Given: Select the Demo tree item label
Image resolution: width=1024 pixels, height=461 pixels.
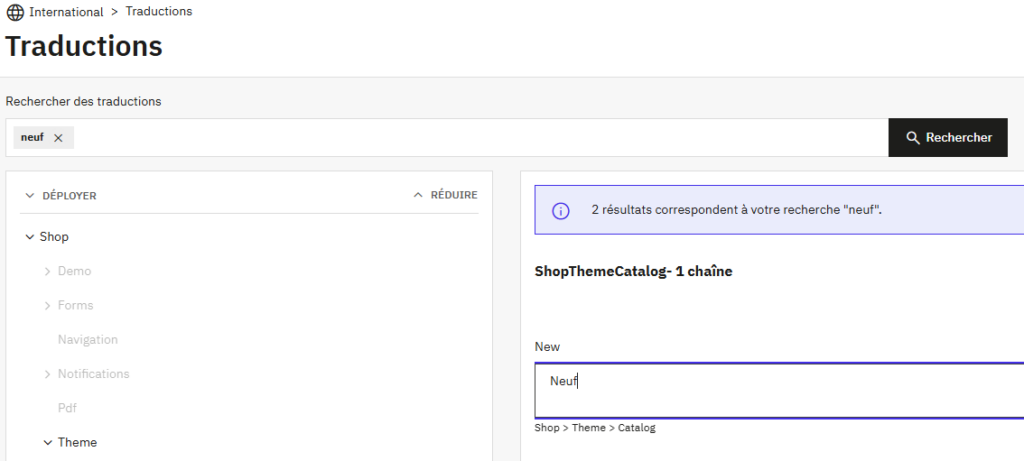Looking at the screenshot, I should tap(74, 271).
